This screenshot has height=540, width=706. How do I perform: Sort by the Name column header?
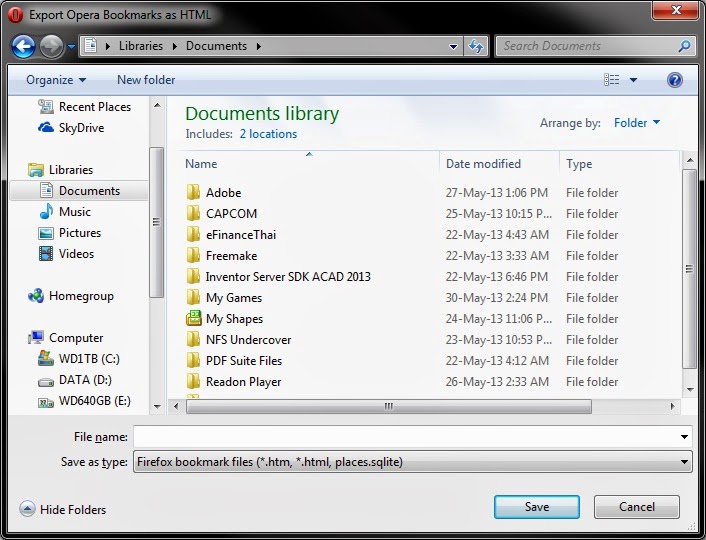[201, 164]
